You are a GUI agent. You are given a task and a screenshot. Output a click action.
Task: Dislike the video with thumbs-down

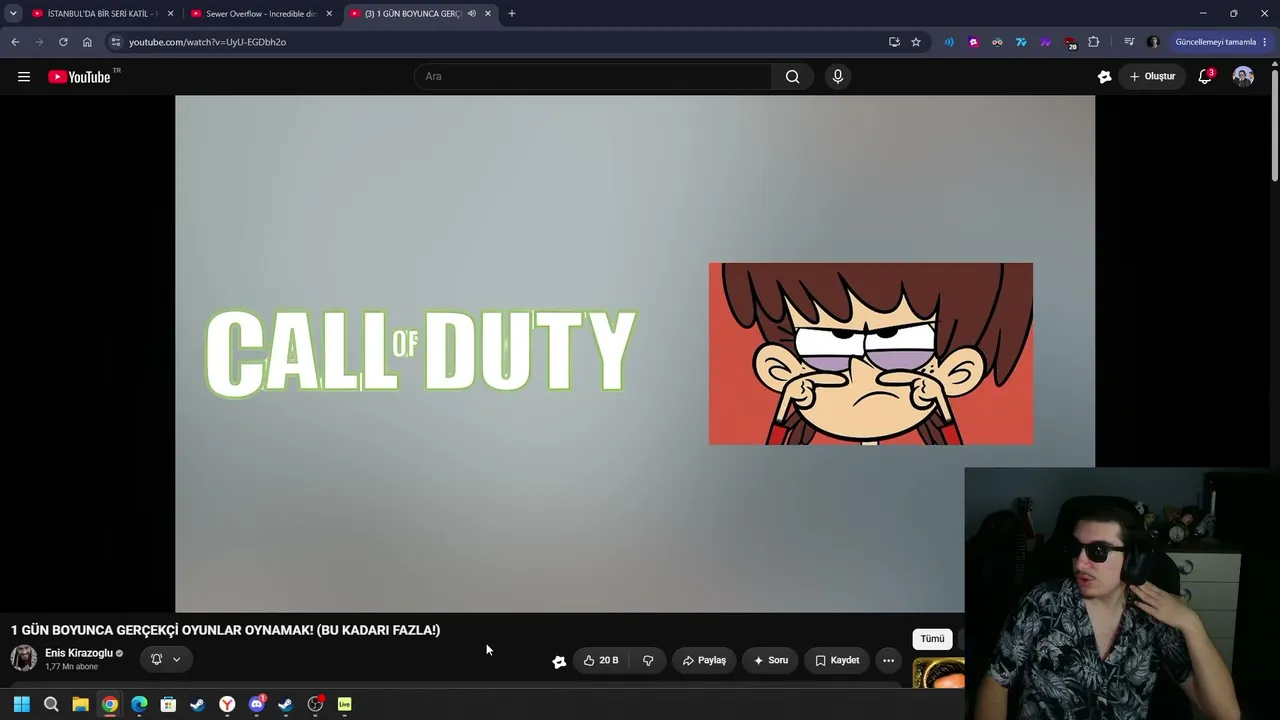648,660
